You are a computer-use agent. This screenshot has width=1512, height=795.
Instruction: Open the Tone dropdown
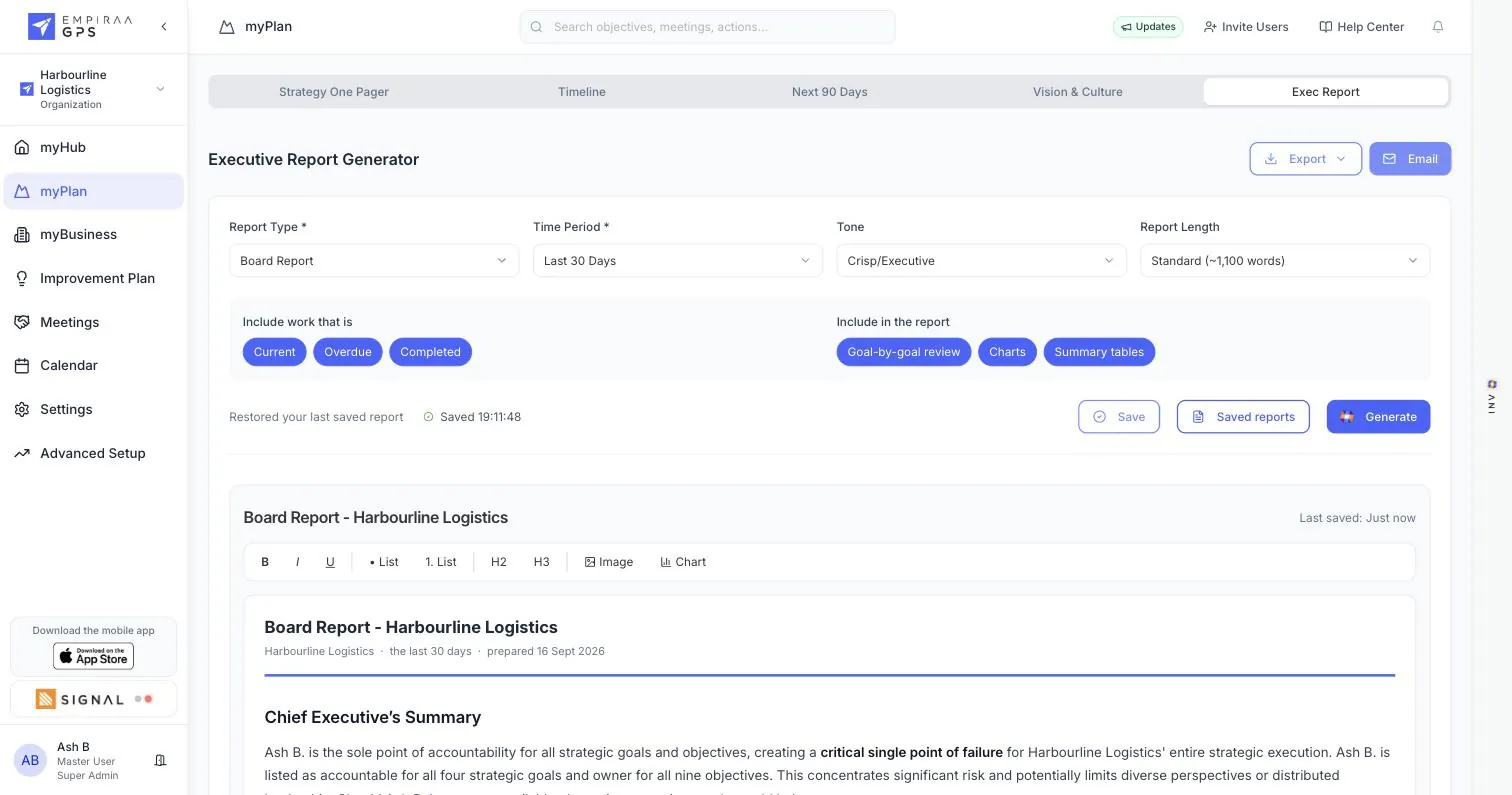[981, 261]
